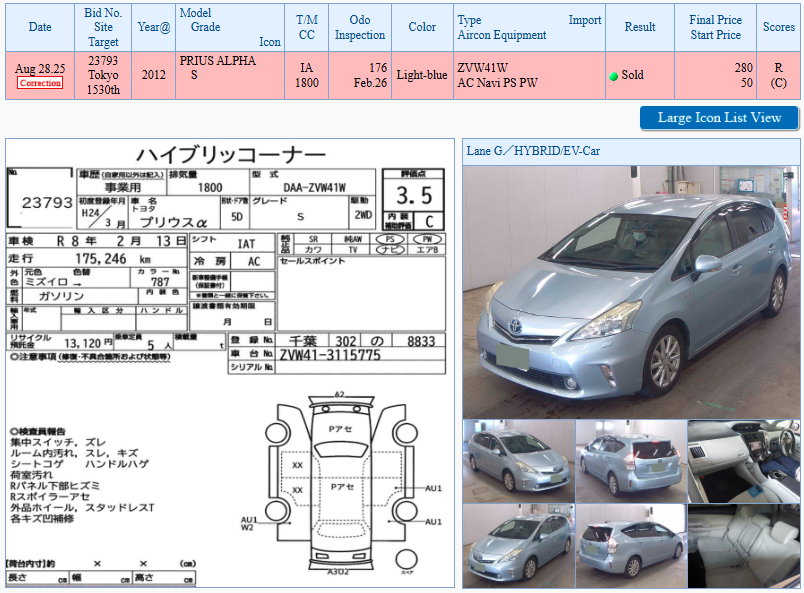This screenshot has height=593, width=804.
Task: Open the bottom-row rear-side car thumbnail
Action: (630, 545)
